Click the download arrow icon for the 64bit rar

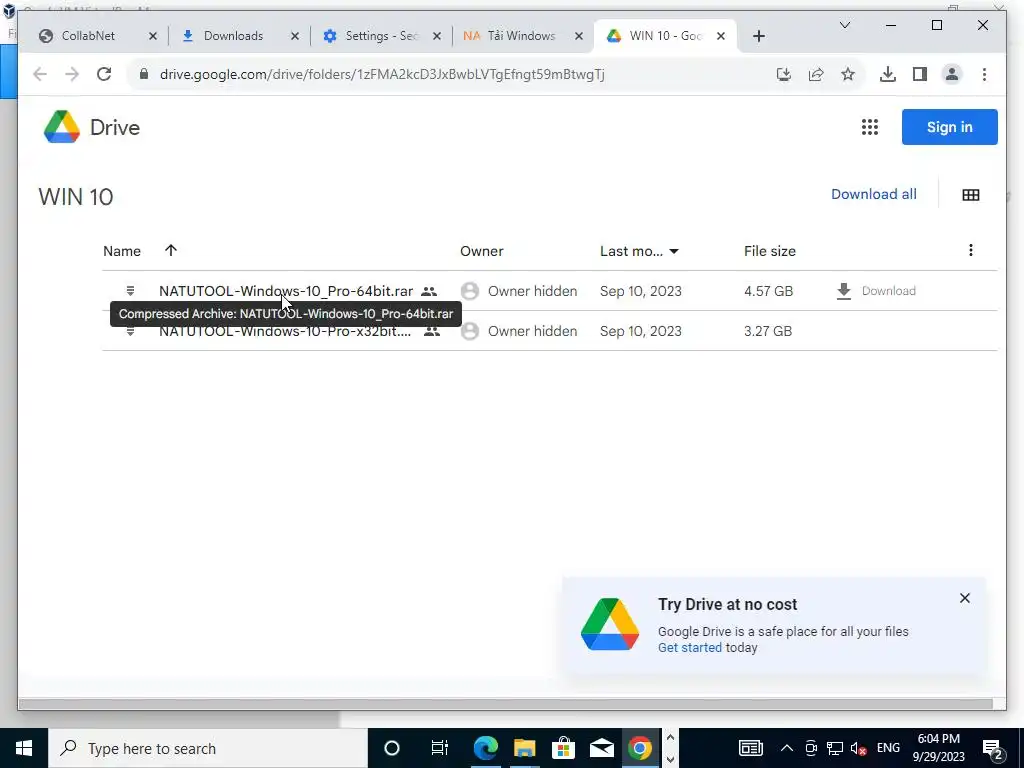click(x=844, y=291)
